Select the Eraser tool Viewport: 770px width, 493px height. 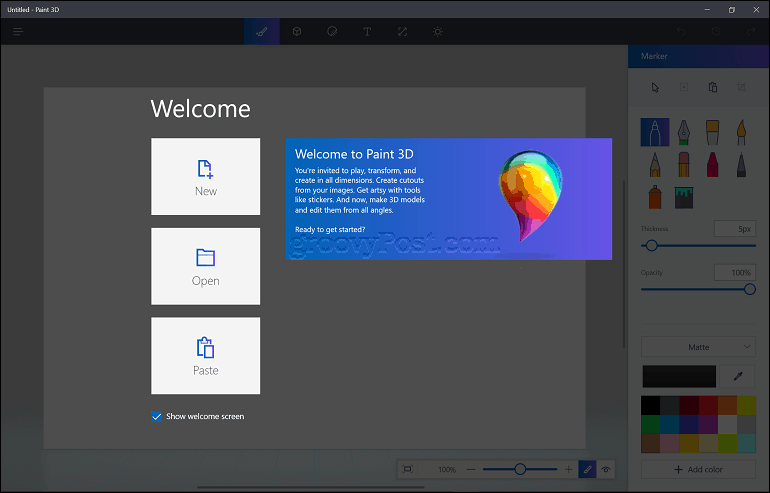(684, 164)
